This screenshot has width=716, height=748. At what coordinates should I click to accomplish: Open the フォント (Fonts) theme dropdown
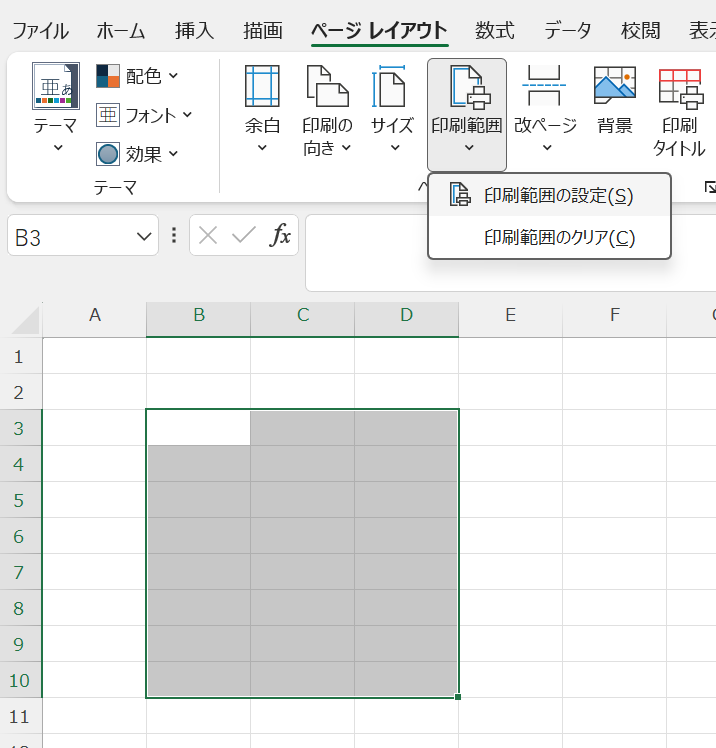pyautogui.click(x=144, y=115)
